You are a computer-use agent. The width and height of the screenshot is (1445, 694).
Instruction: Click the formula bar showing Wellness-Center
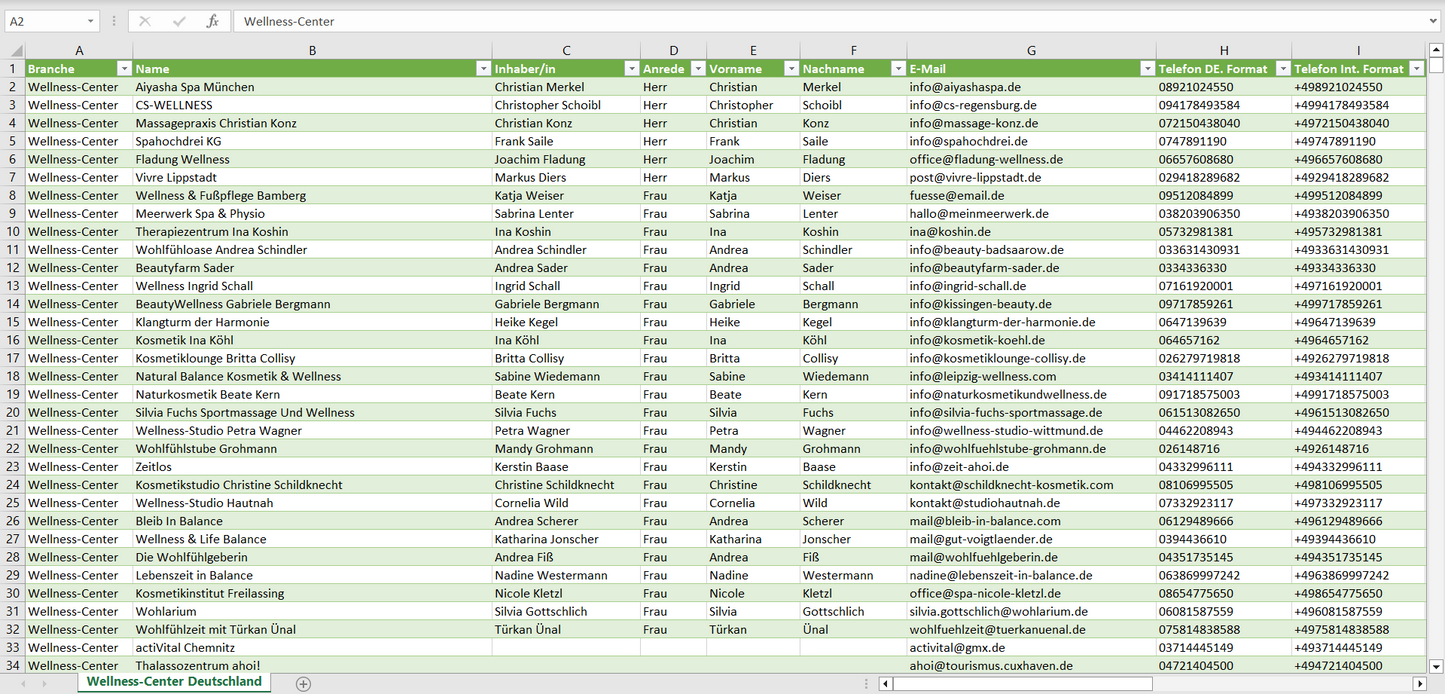click(x=800, y=21)
